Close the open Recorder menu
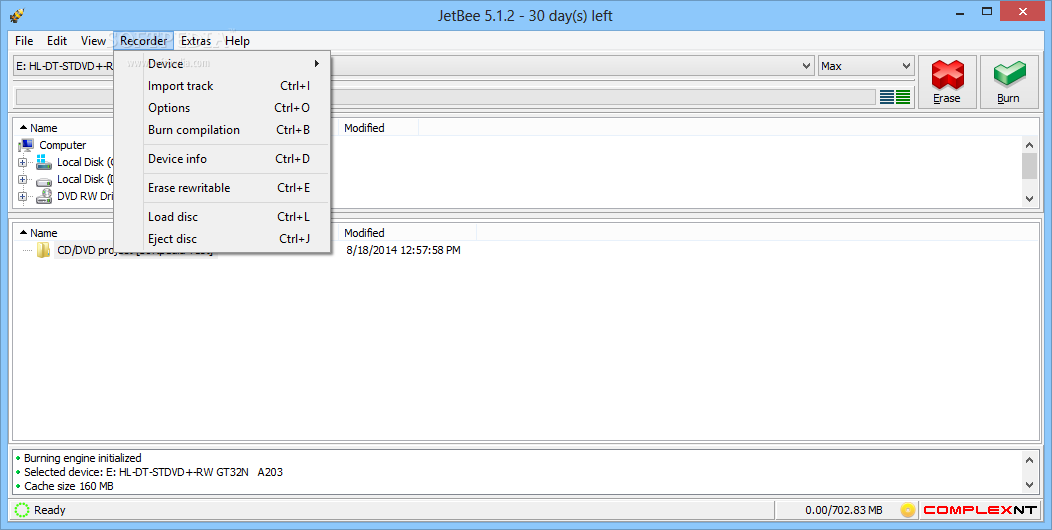 144,41
